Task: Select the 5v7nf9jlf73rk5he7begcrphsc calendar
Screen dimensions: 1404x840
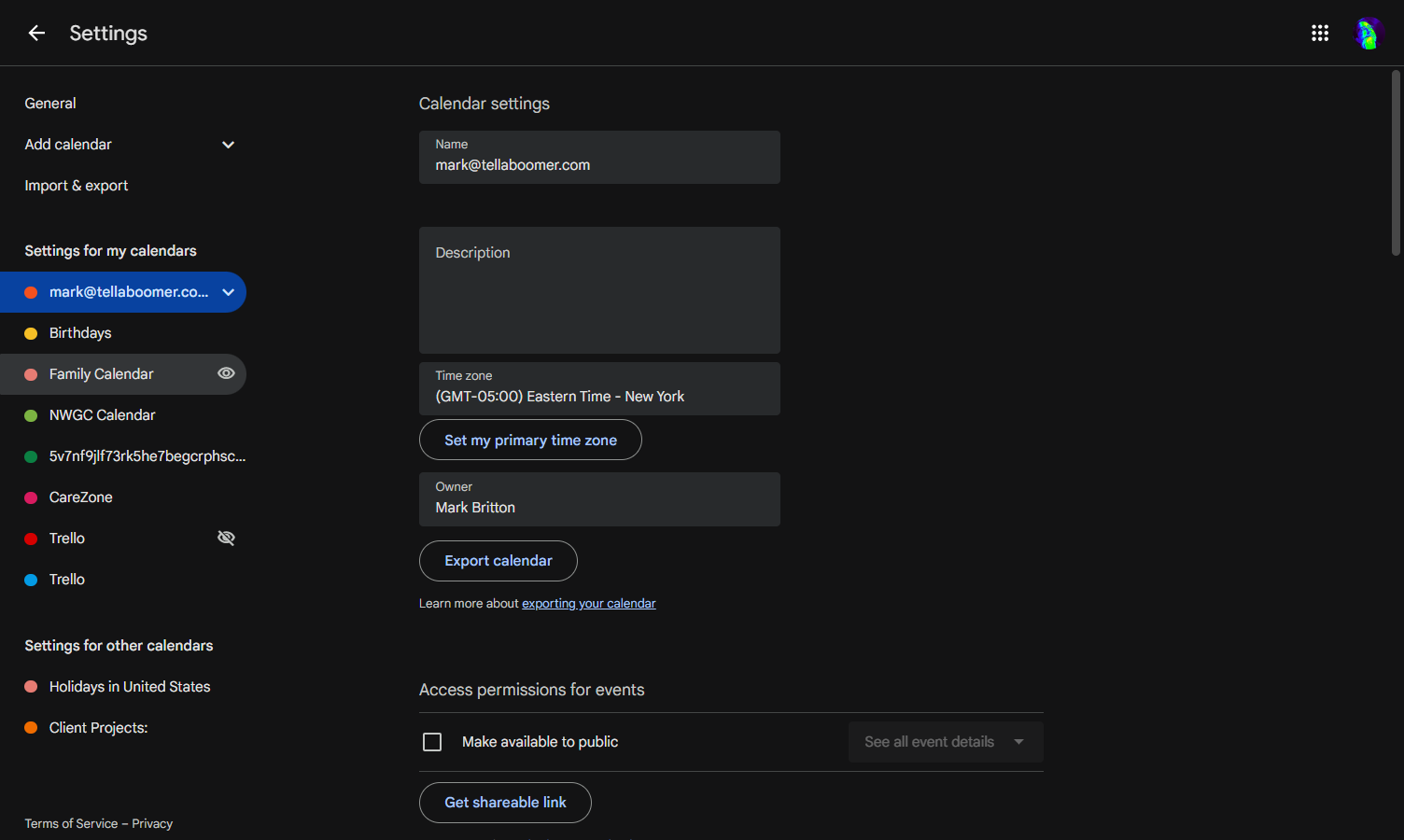Action: [147, 456]
